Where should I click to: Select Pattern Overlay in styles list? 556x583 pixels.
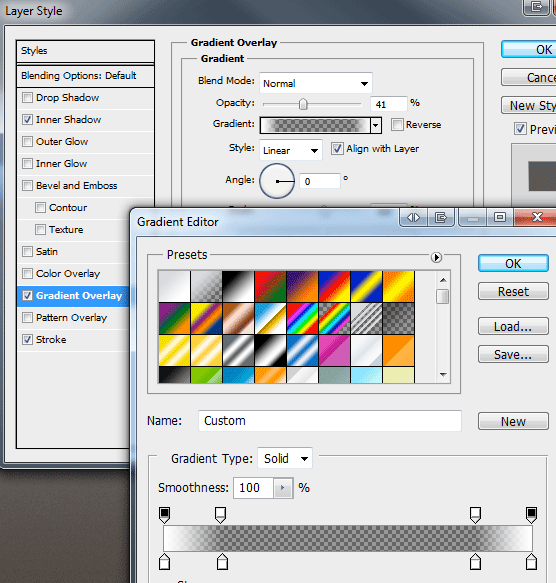71,318
